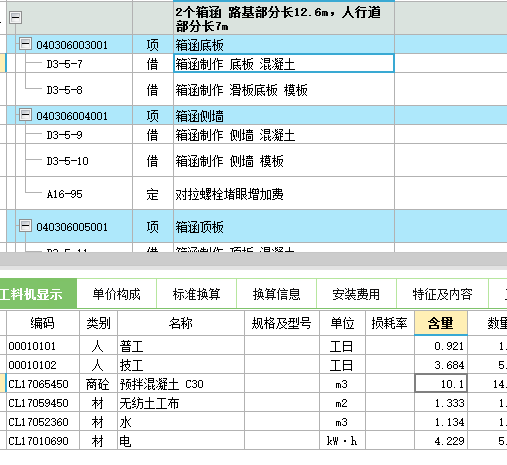Open the 换算信息 tab
The image size is (507, 465).
(x=277, y=294)
